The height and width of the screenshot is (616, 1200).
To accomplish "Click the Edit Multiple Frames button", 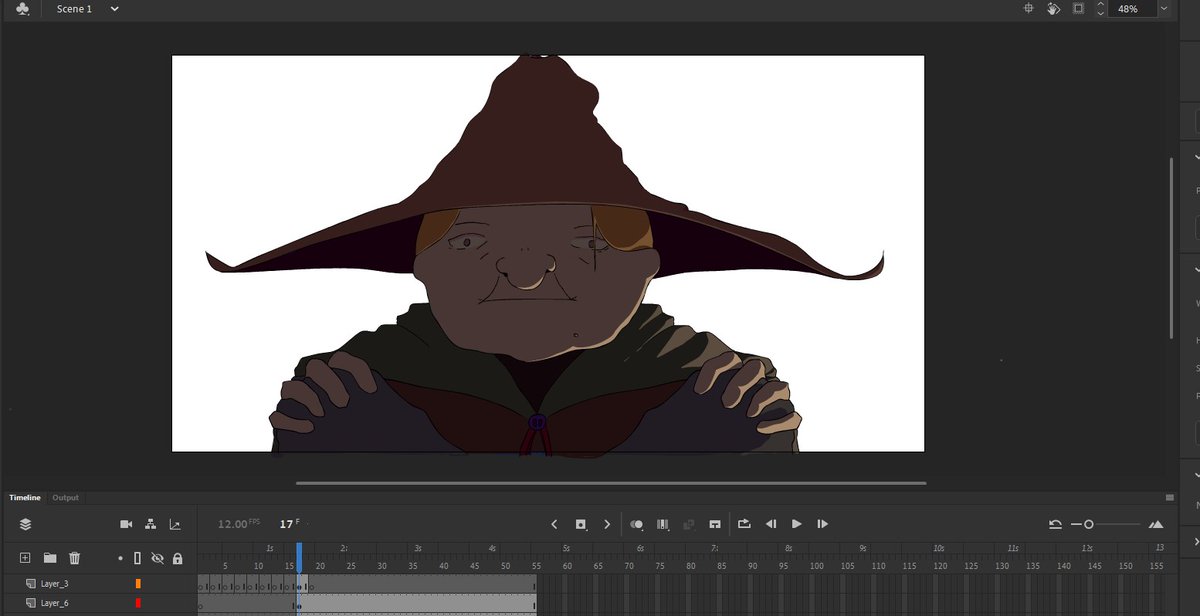I will coord(662,524).
